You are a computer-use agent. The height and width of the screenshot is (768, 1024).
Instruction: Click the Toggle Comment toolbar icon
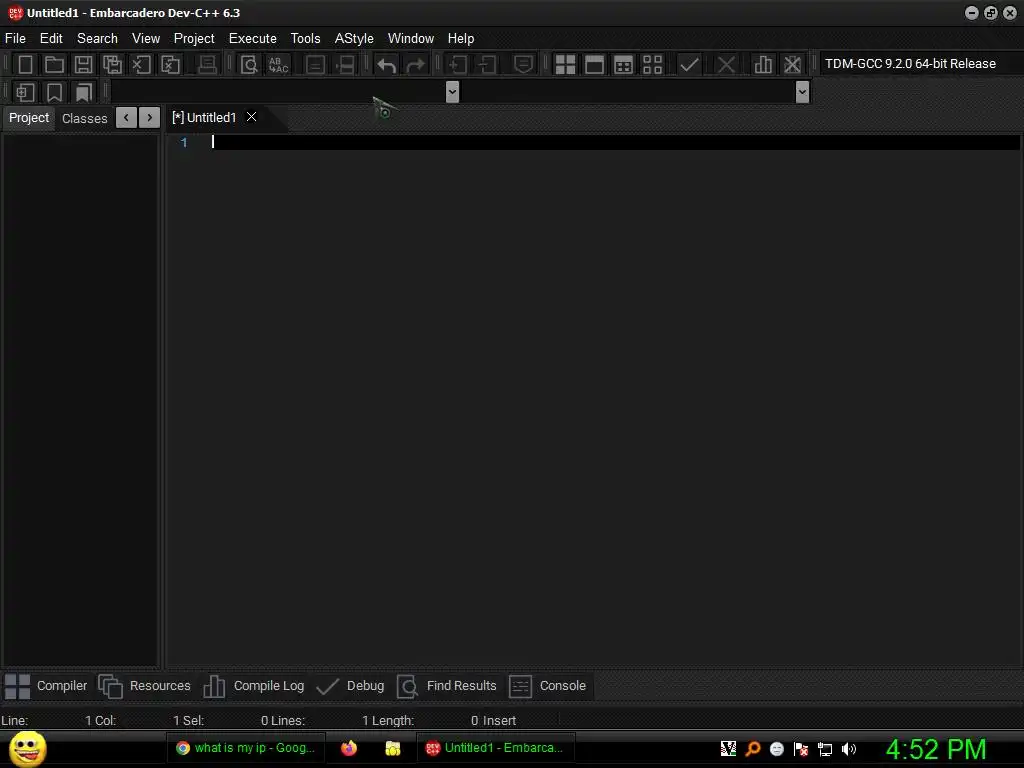(523, 64)
